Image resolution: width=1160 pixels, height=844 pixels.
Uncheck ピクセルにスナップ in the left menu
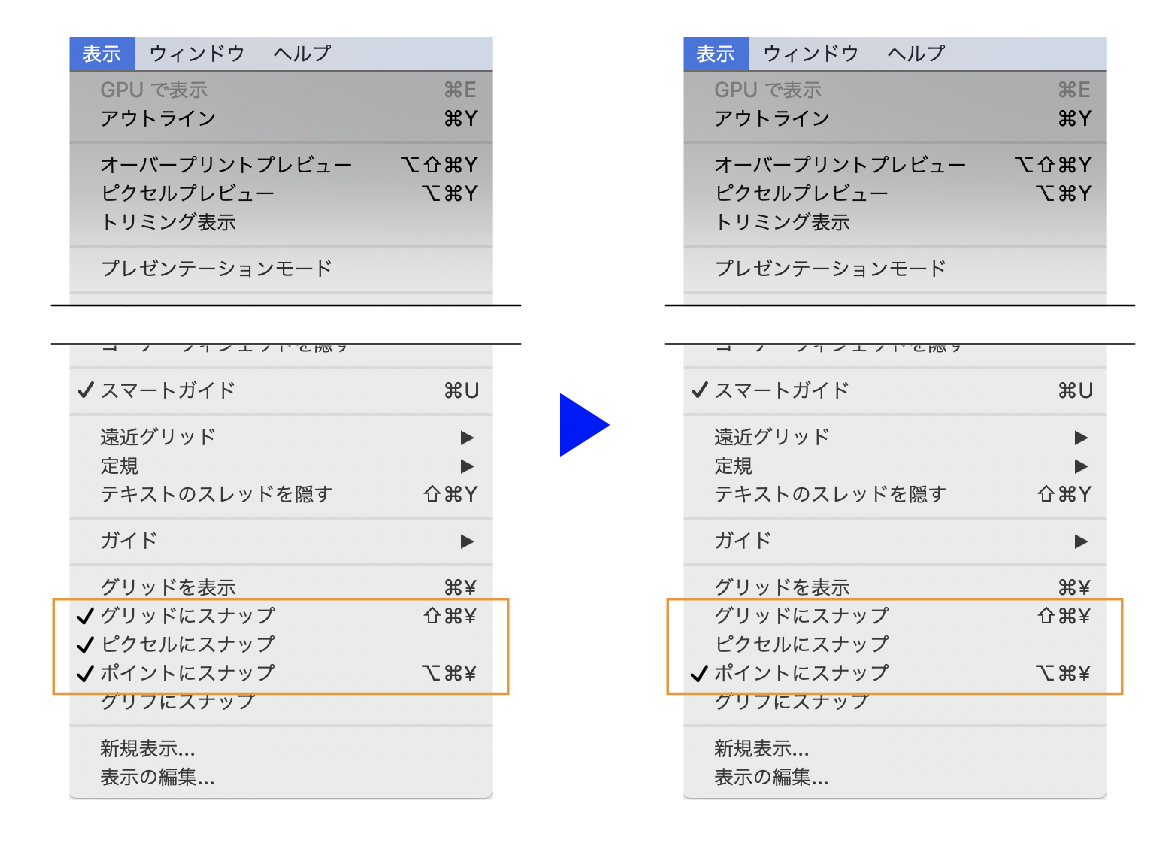tap(281, 644)
